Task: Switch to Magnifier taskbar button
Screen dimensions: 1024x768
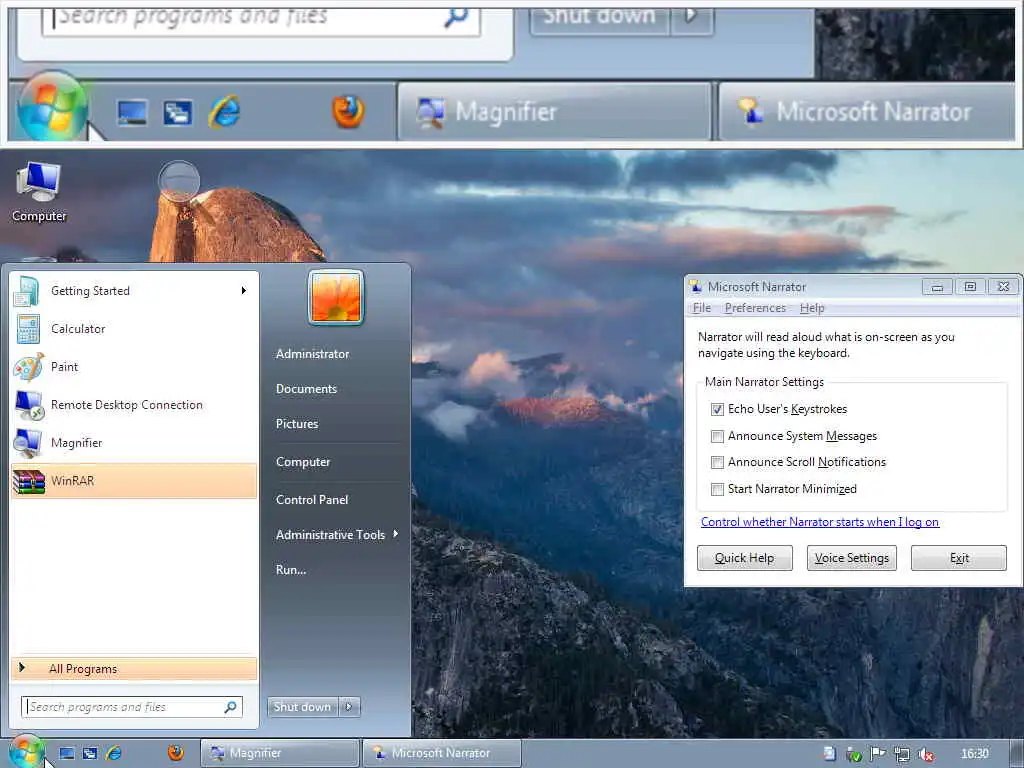Action: (x=280, y=753)
